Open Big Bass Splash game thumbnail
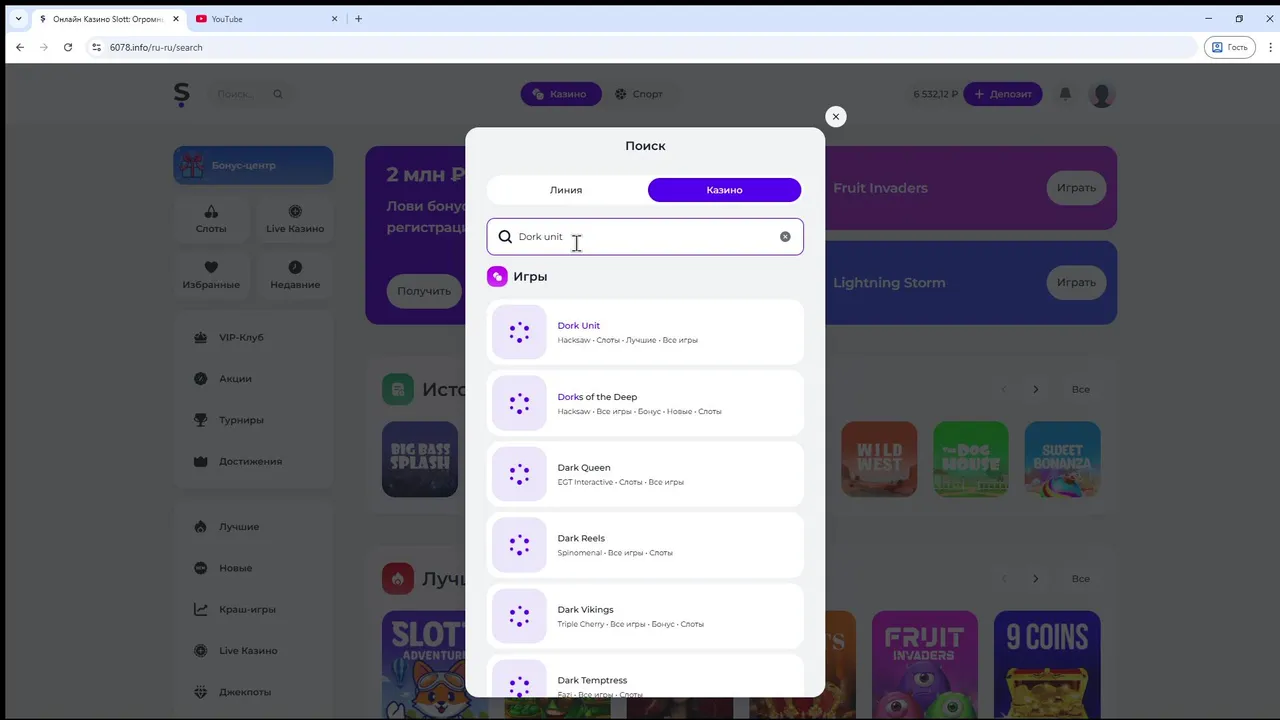Screen dimensions: 1280x720 click(x=420, y=459)
